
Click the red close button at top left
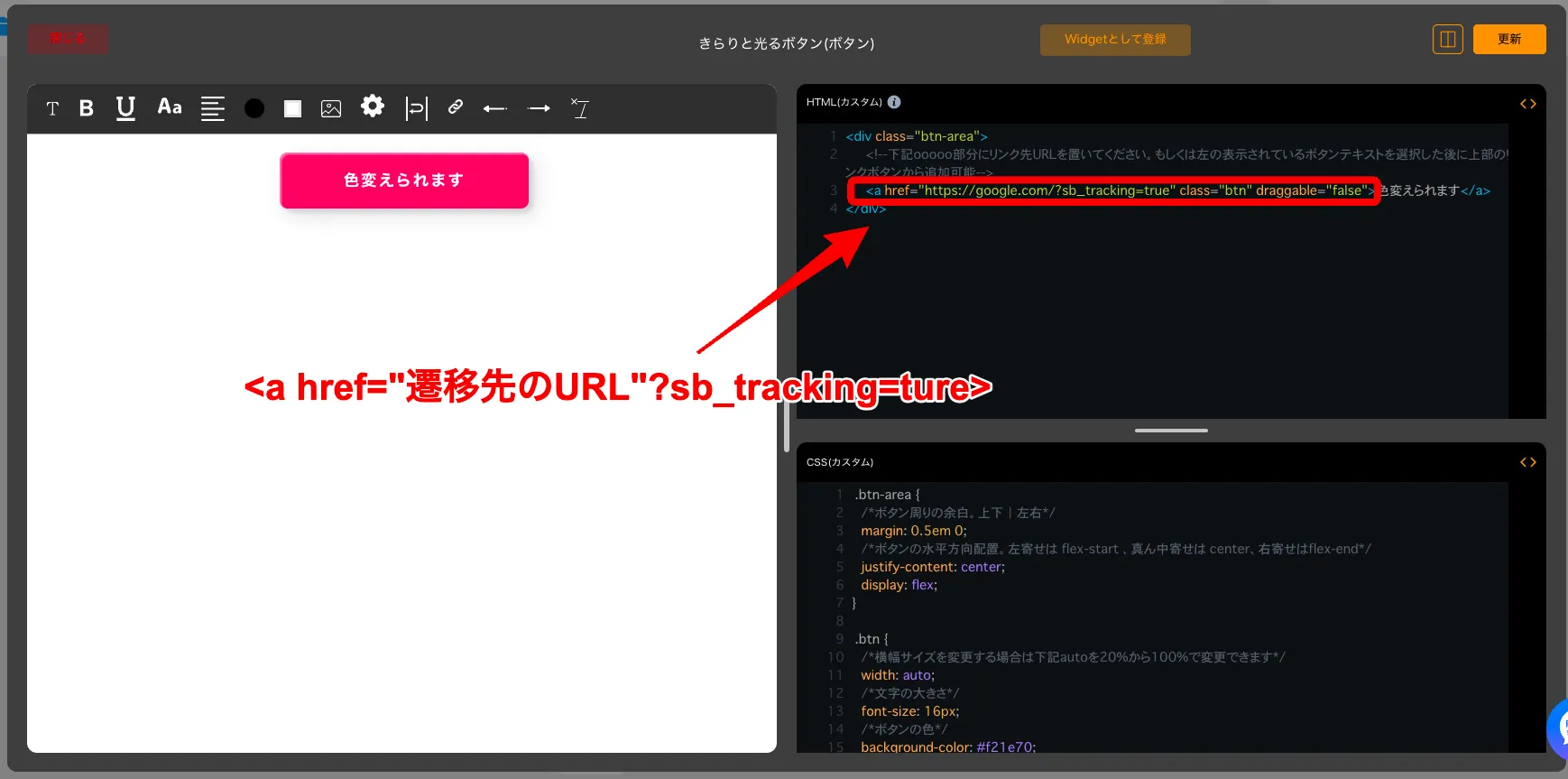tap(68, 39)
